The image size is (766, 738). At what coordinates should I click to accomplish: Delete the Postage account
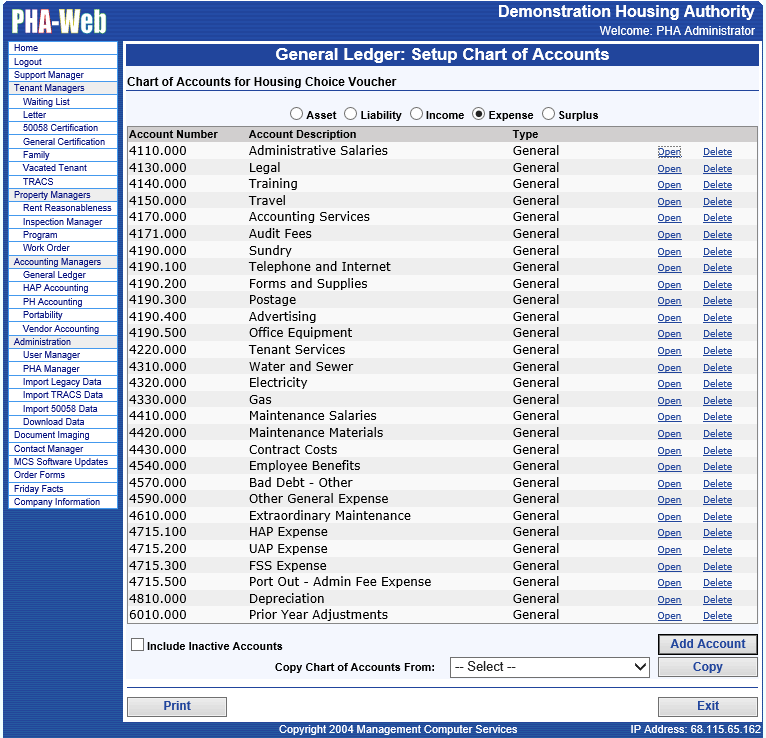click(717, 301)
